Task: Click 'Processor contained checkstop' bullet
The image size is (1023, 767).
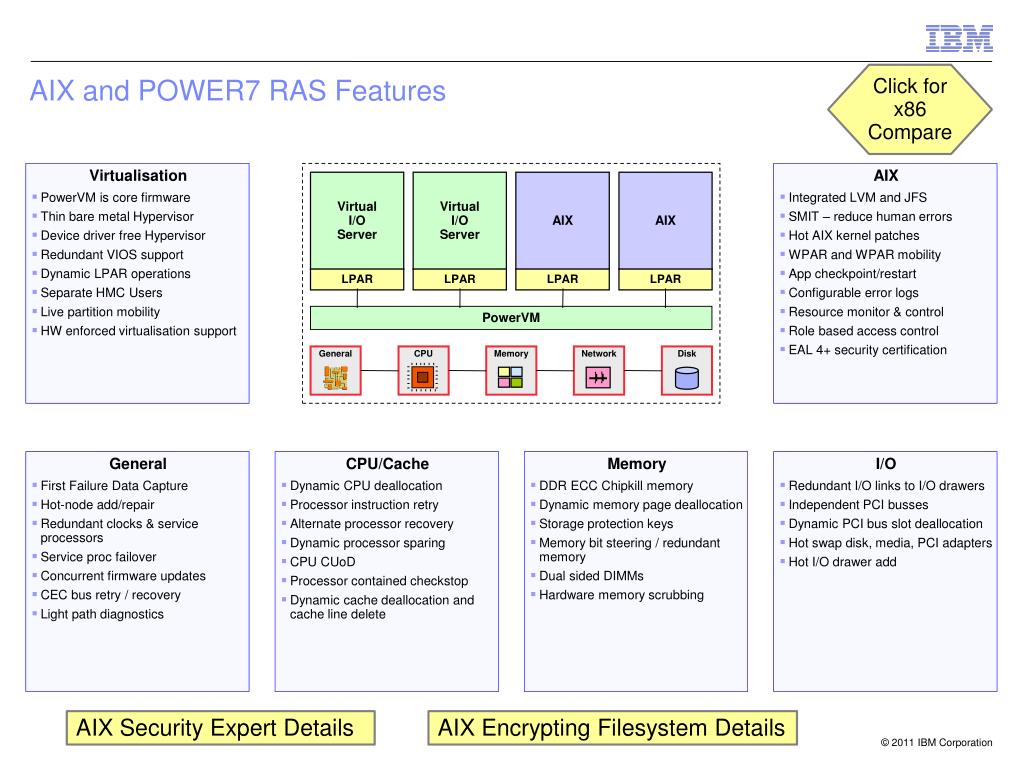Action: coord(379,581)
